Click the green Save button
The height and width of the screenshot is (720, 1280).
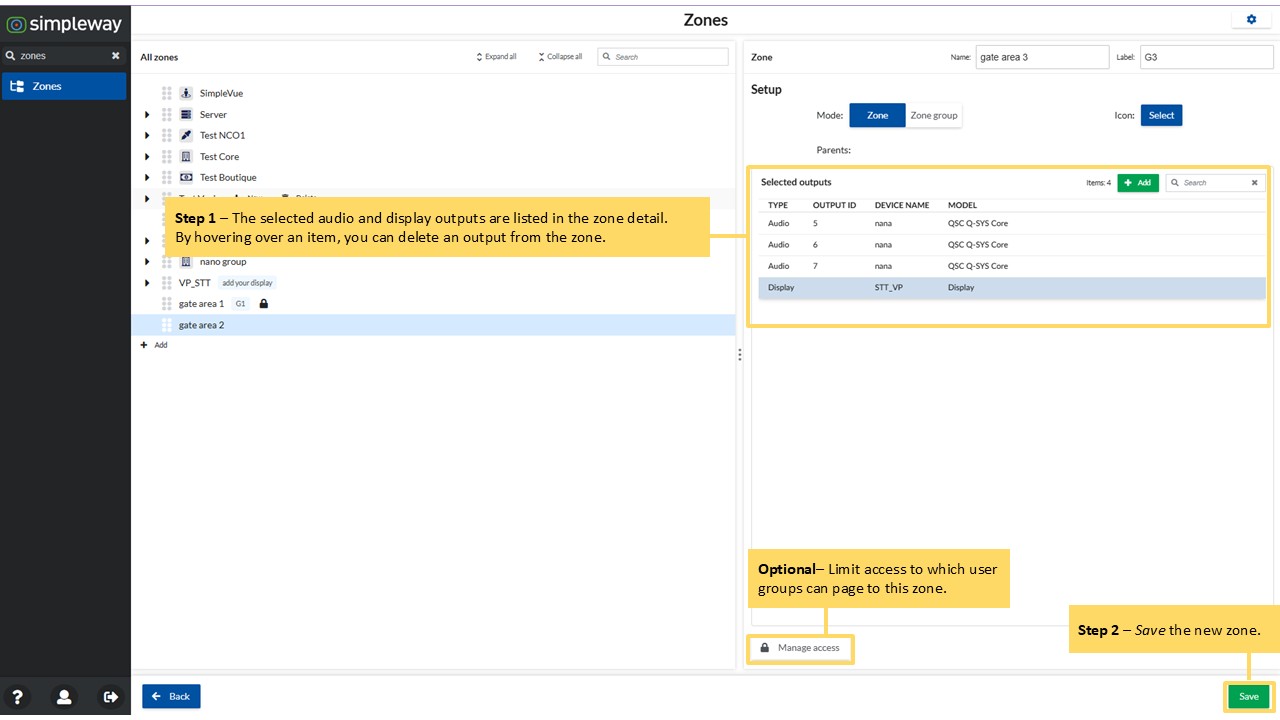click(1249, 696)
